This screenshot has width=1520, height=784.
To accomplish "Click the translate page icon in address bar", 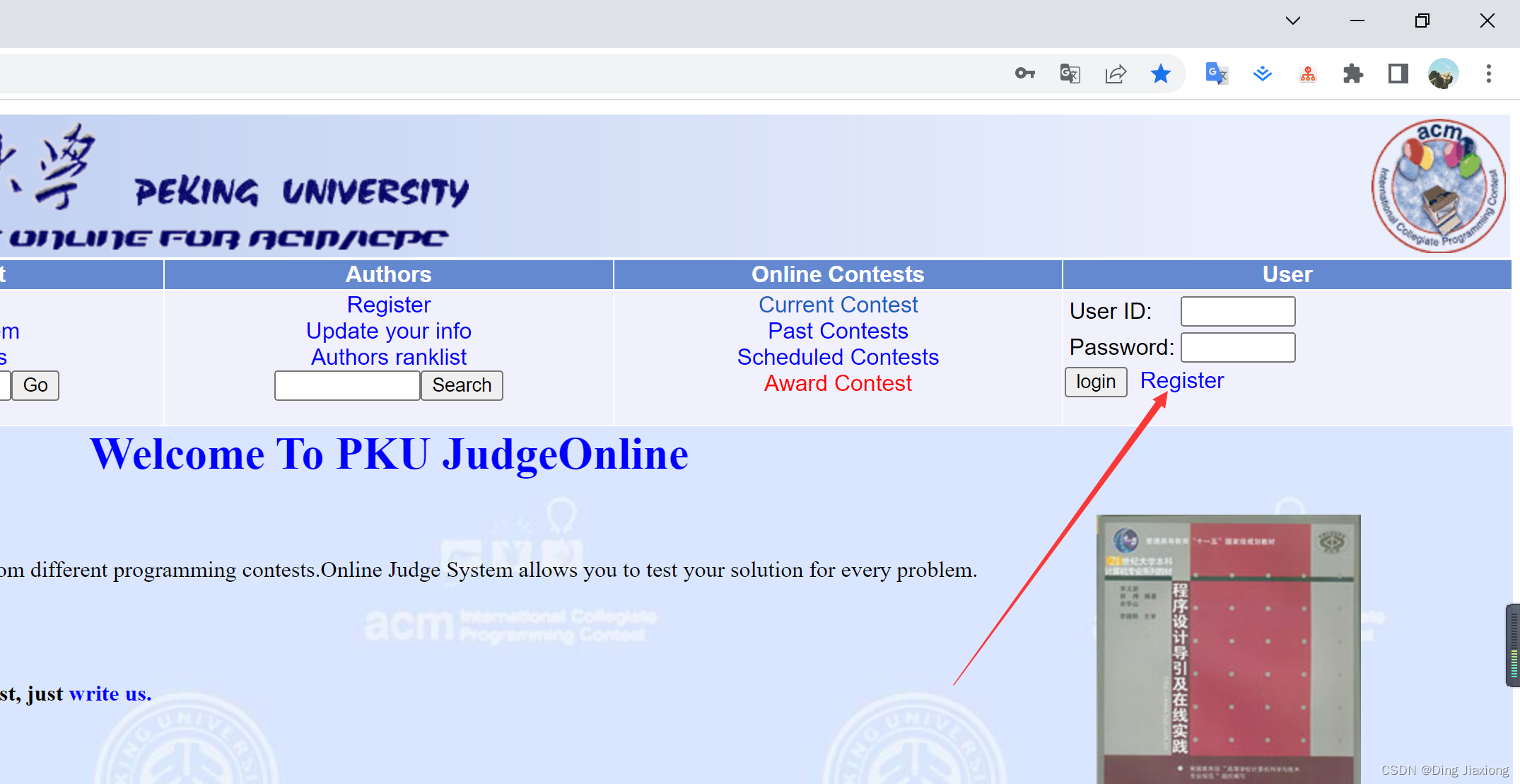I will pyautogui.click(x=1070, y=74).
